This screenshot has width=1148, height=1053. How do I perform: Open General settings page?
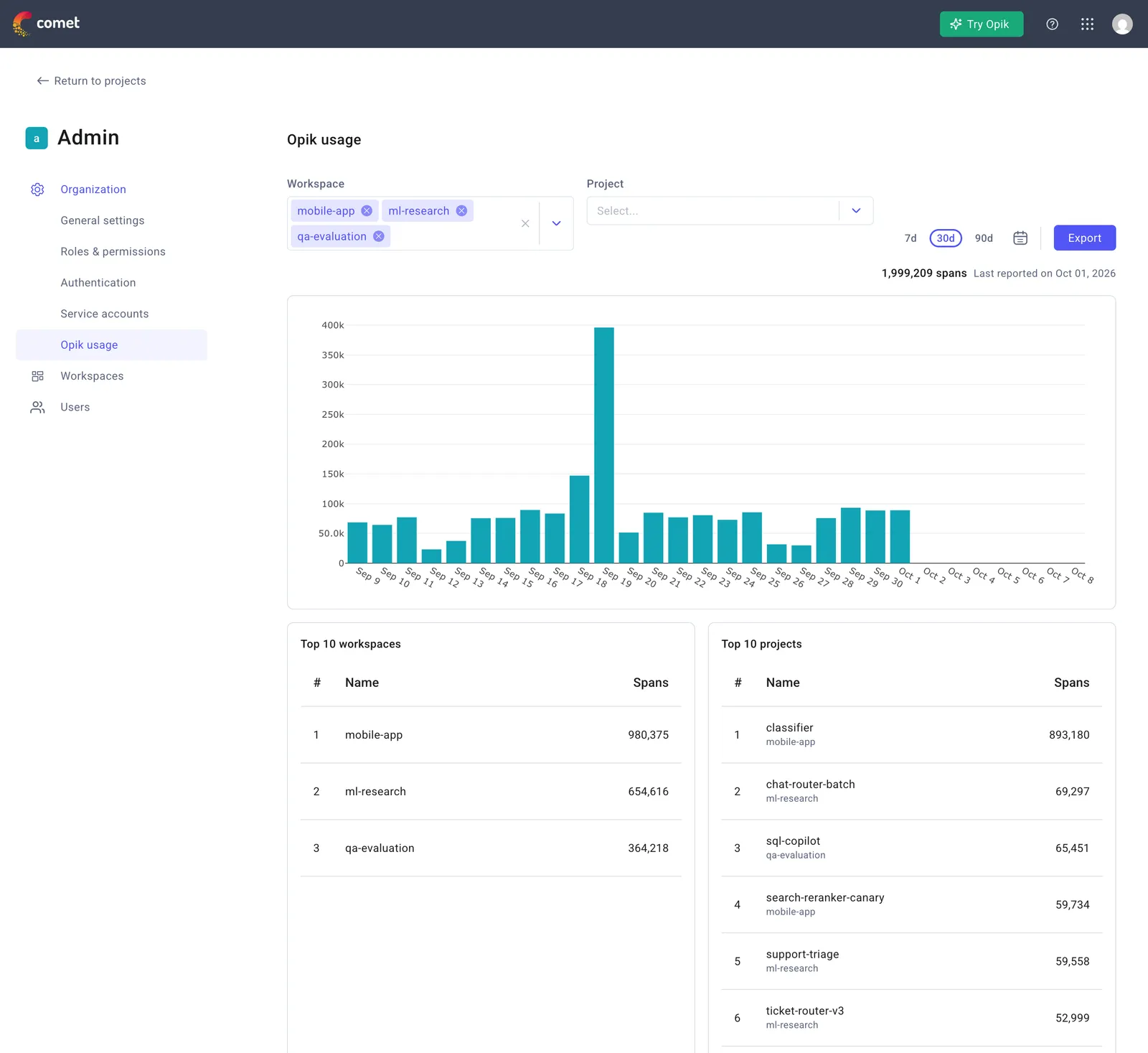pos(103,220)
